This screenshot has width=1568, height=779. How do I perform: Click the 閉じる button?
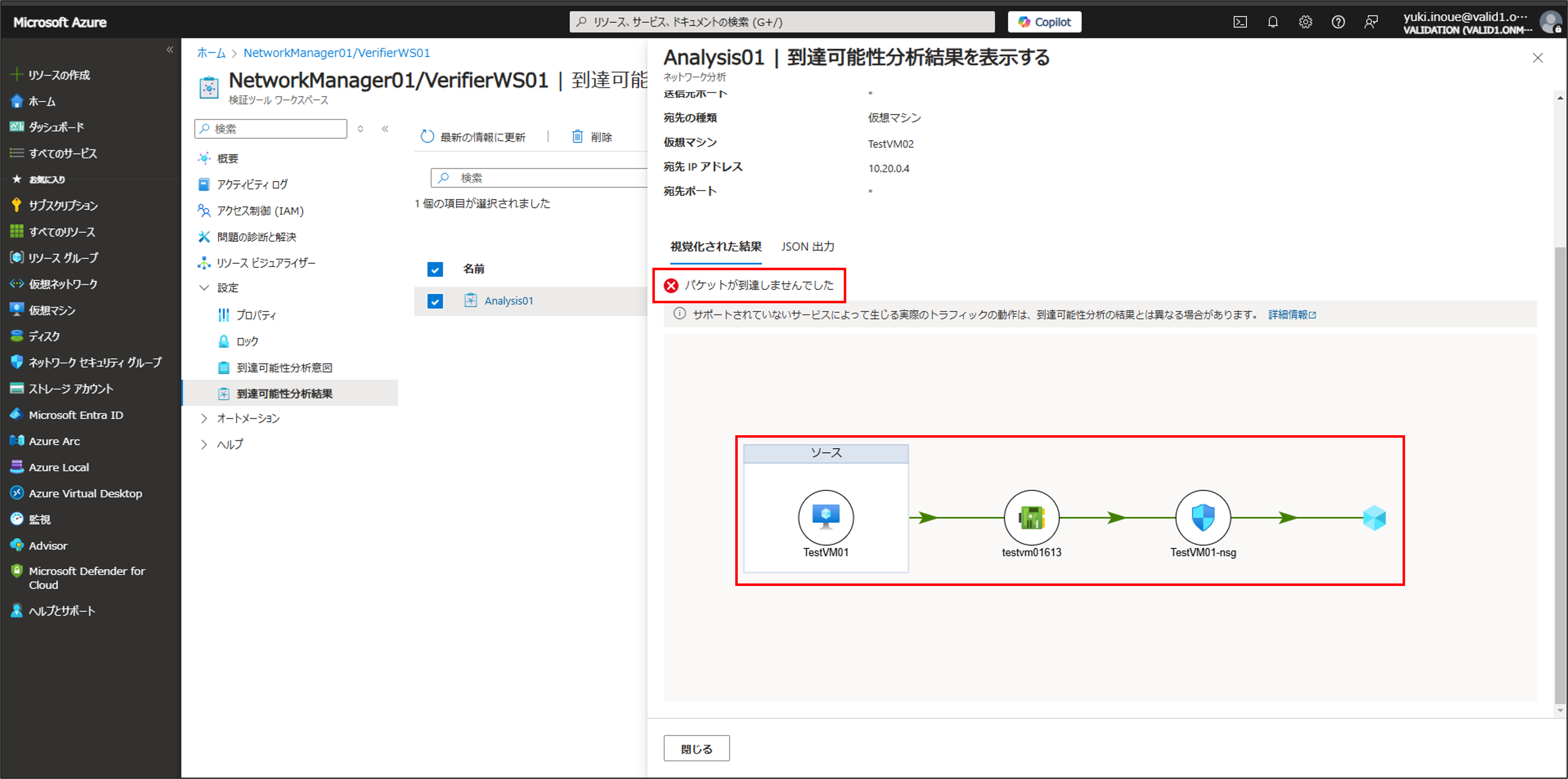(x=696, y=748)
